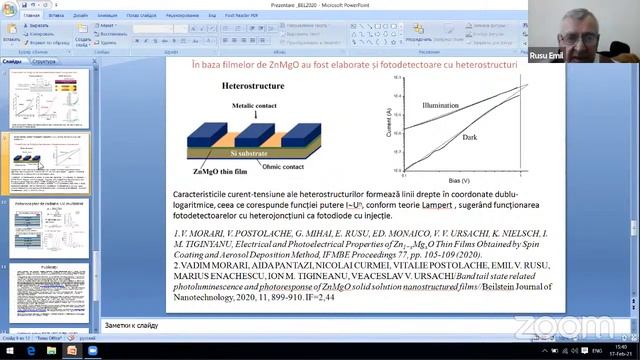The width and height of the screenshot is (640, 360).
Task: Open Буфер обмена dialog launcher
Action: [69, 52]
